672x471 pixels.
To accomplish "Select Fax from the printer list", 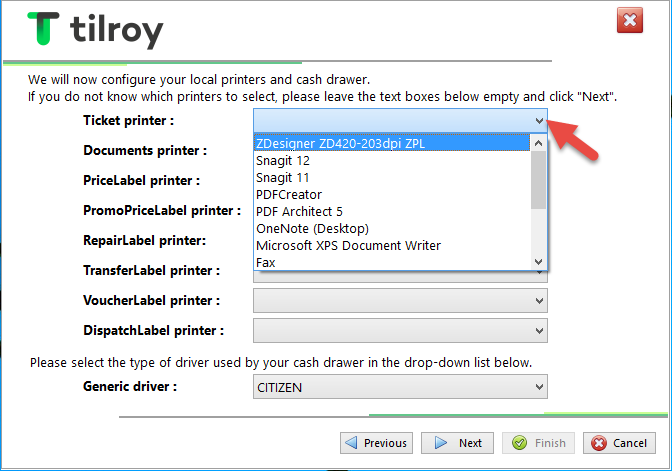I will 392,262.
